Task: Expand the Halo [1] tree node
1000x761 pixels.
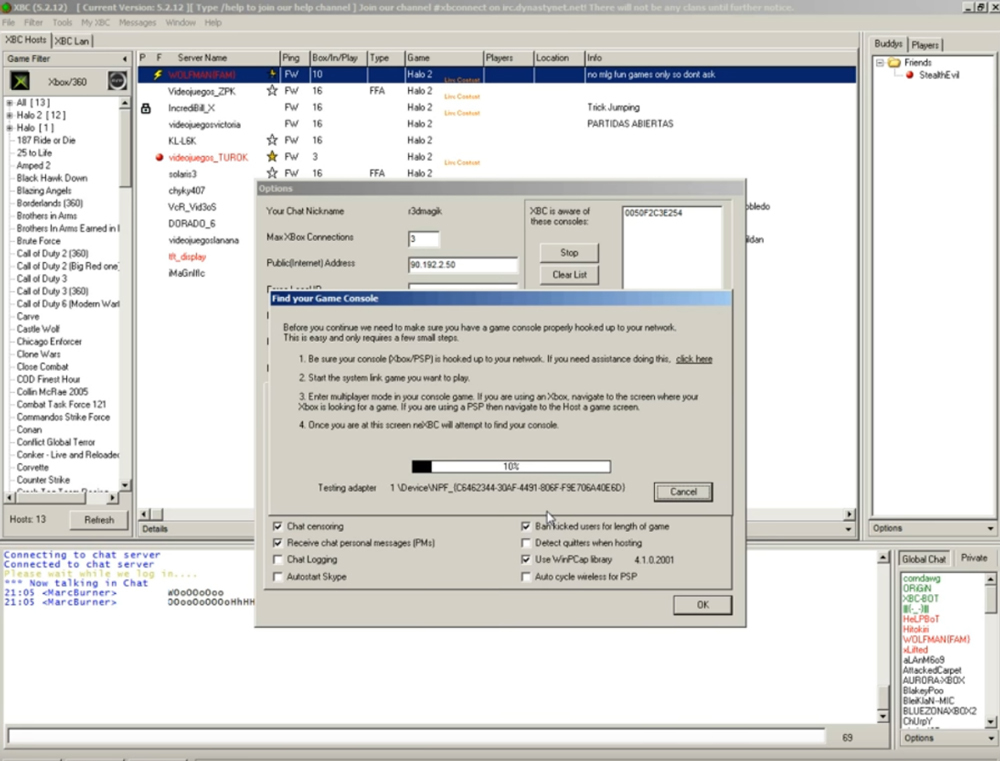Action: (10, 128)
